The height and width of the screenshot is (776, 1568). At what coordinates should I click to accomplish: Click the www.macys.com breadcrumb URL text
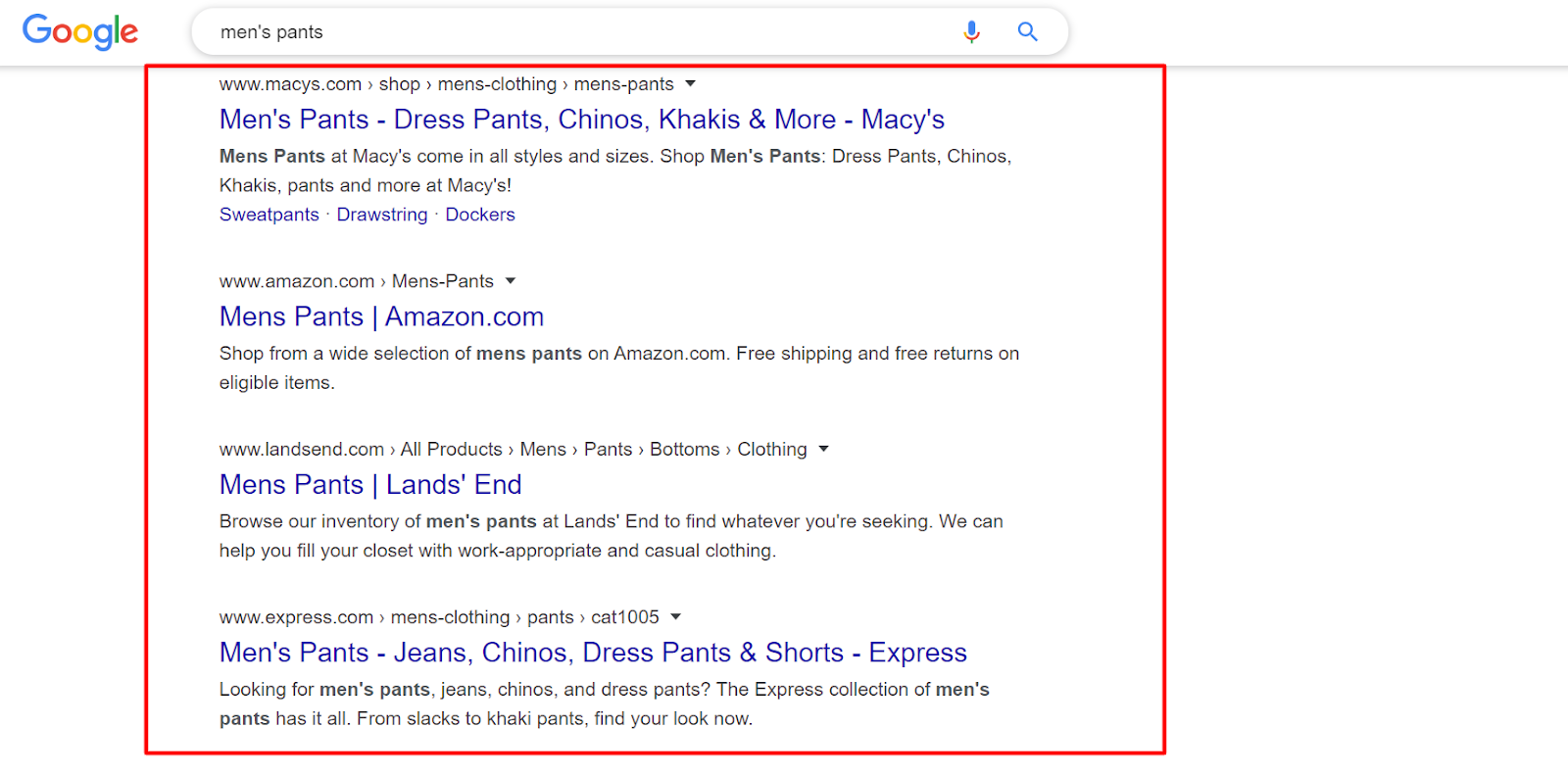coord(446,84)
